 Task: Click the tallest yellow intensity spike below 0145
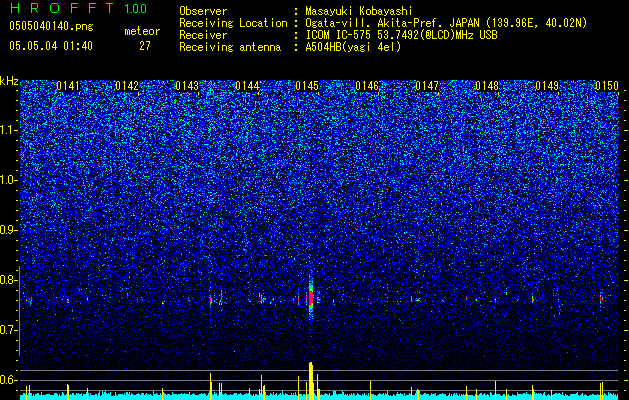tap(311, 381)
